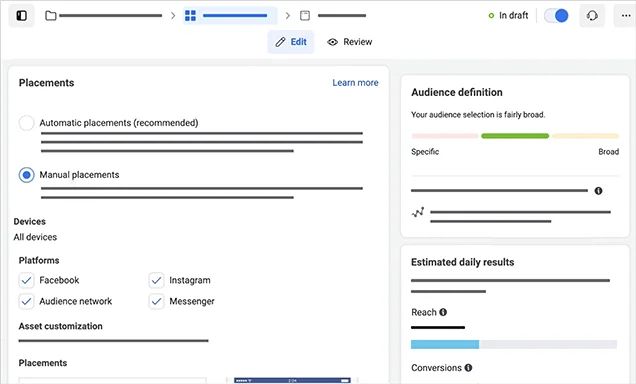Click the Reach info icon
The image size is (636, 384).
click(x=443, y=312)
